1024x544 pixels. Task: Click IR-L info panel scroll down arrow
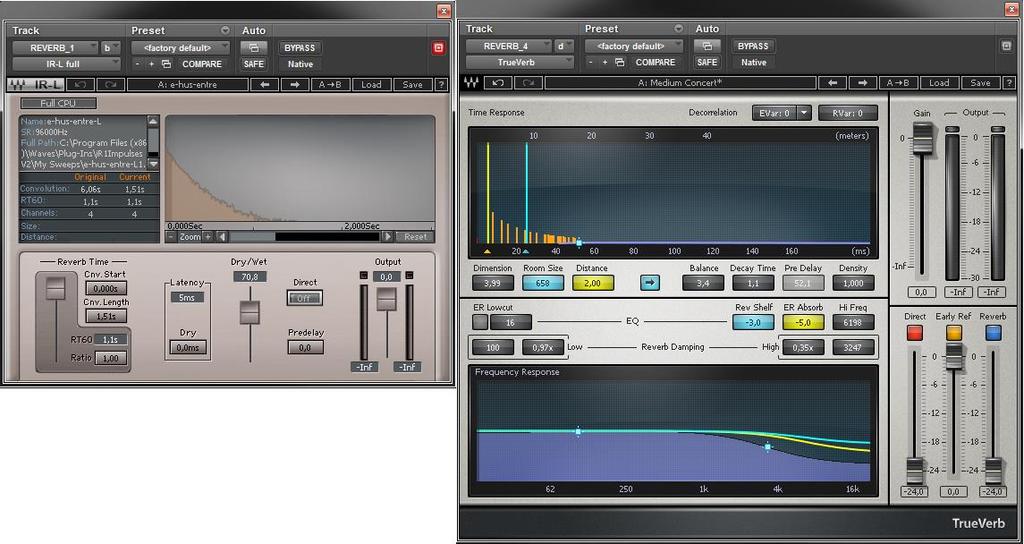coord(153,164)
